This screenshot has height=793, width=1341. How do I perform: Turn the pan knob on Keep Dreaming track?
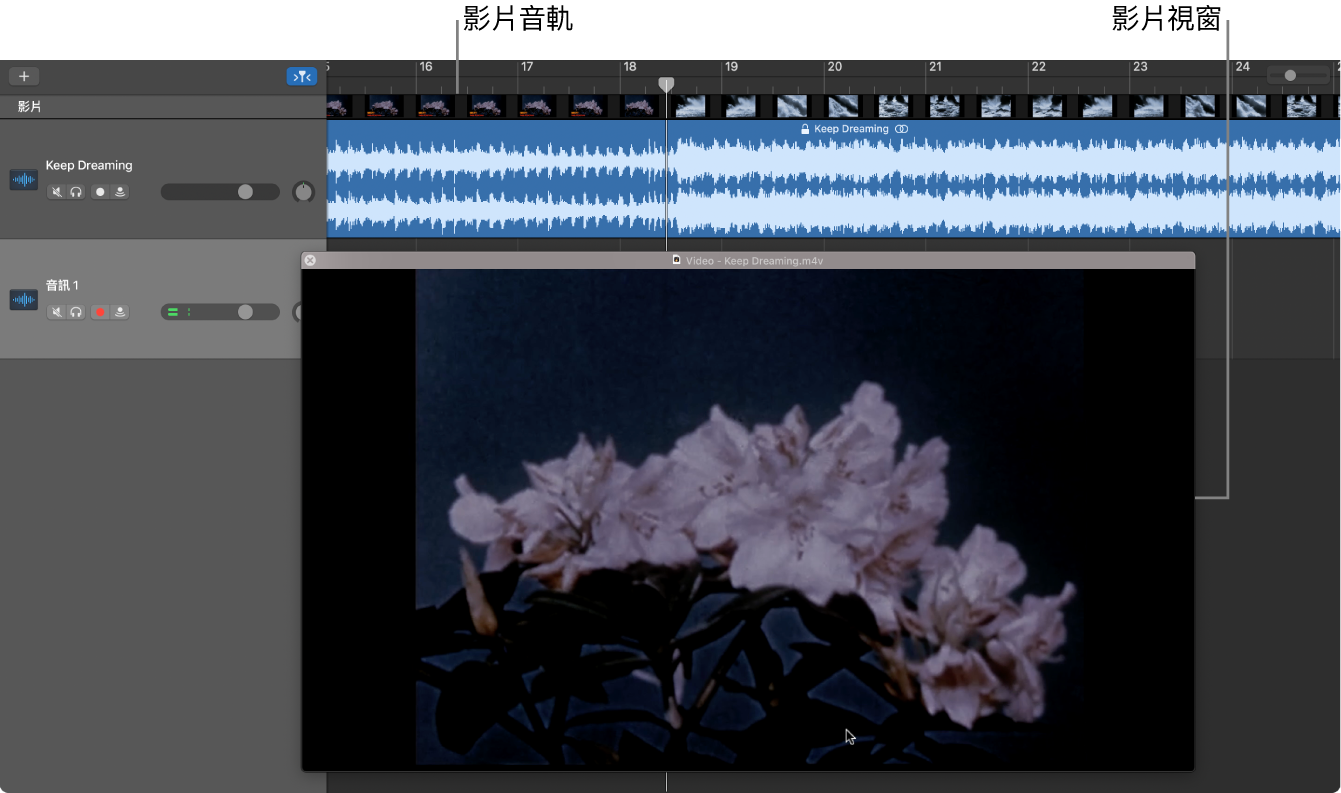click(303, 191)
